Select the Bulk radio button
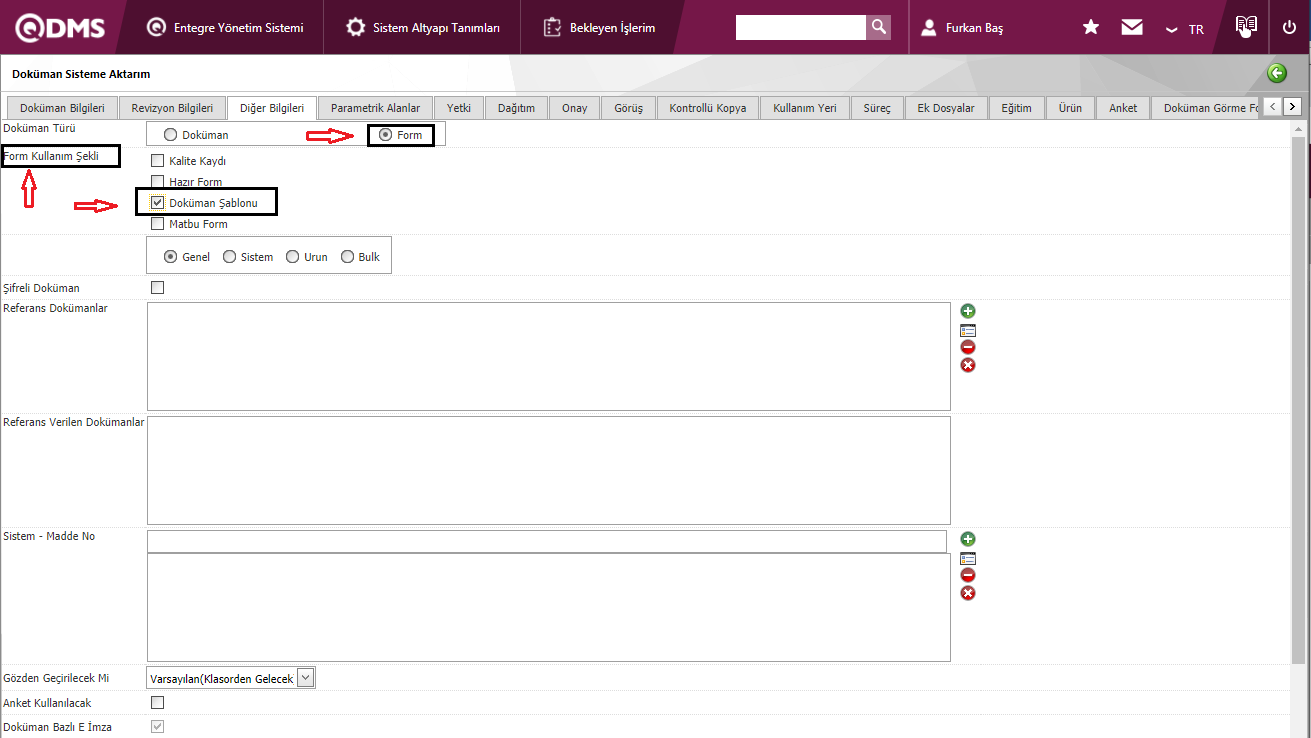Viewport: 1311px width, 738px height. coord(348,257)
